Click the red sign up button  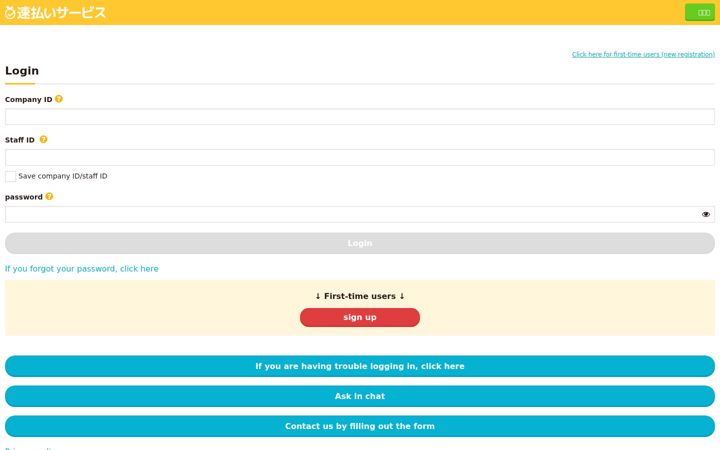tap(360, 317)
